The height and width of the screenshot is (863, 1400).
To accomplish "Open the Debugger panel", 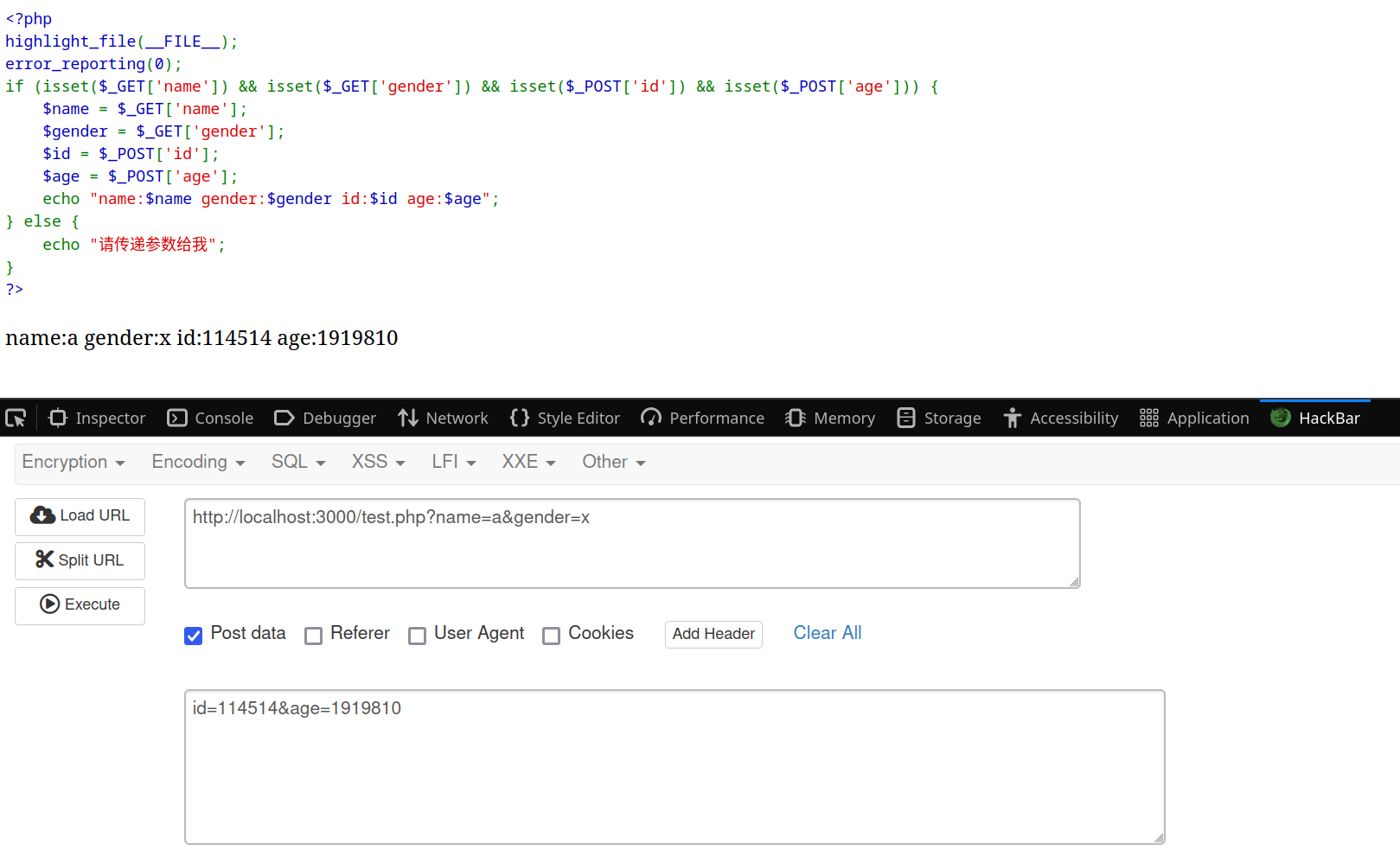I will (x=325, y=419).
